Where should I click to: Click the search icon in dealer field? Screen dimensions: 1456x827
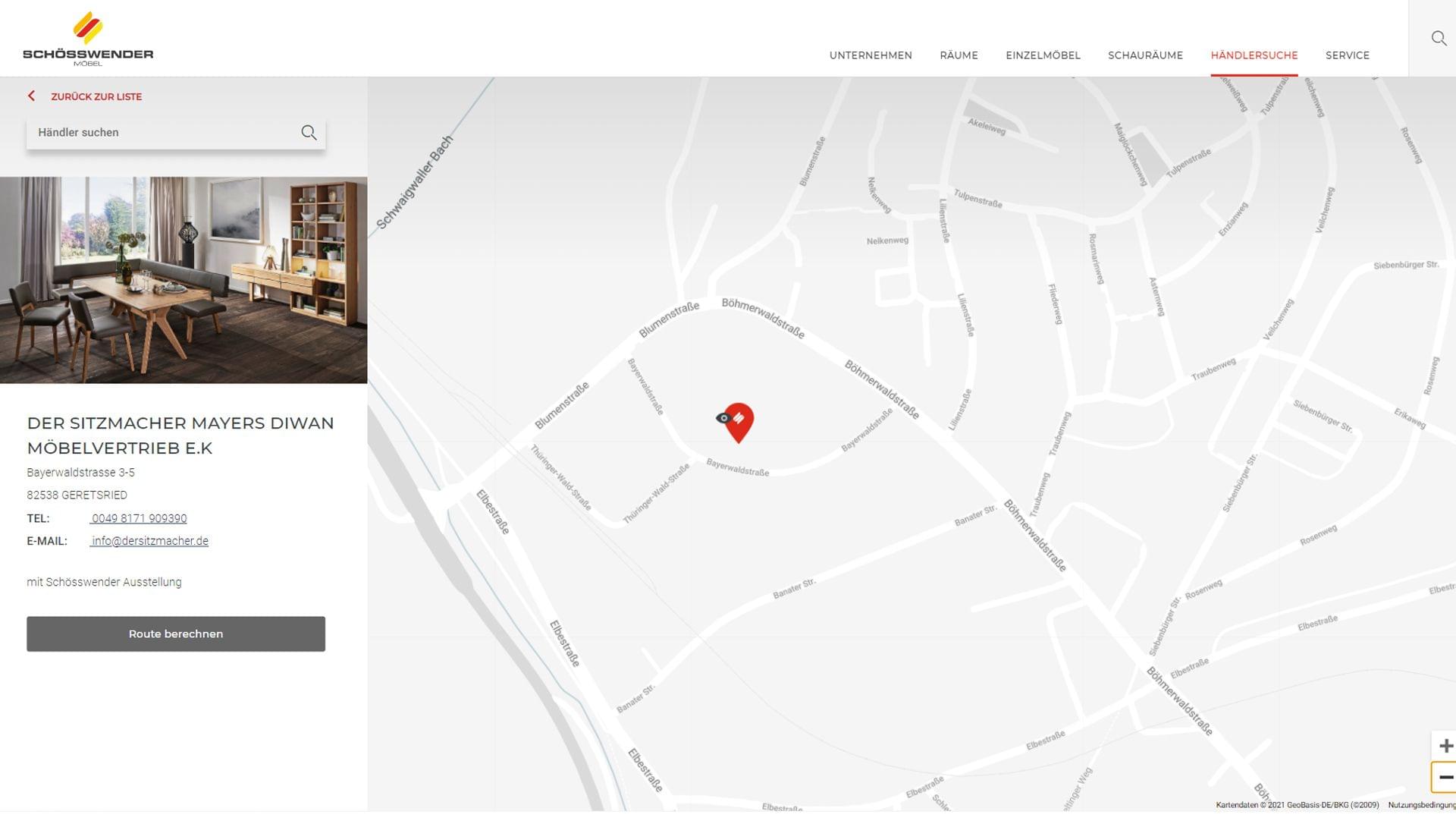pos(309,133)
